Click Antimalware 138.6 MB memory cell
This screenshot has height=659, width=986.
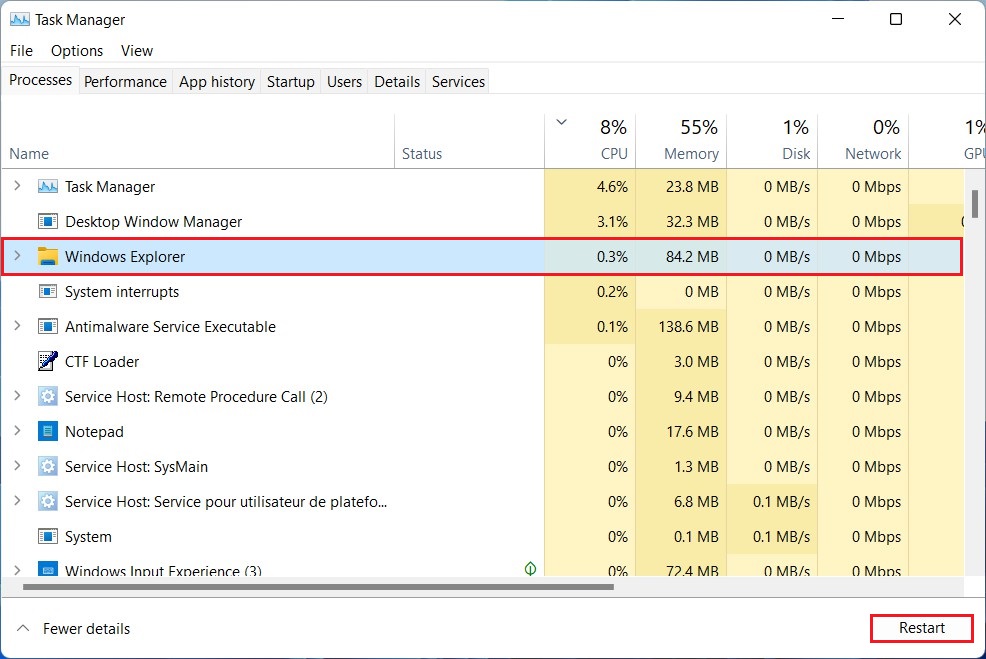(x=681, y=326)
